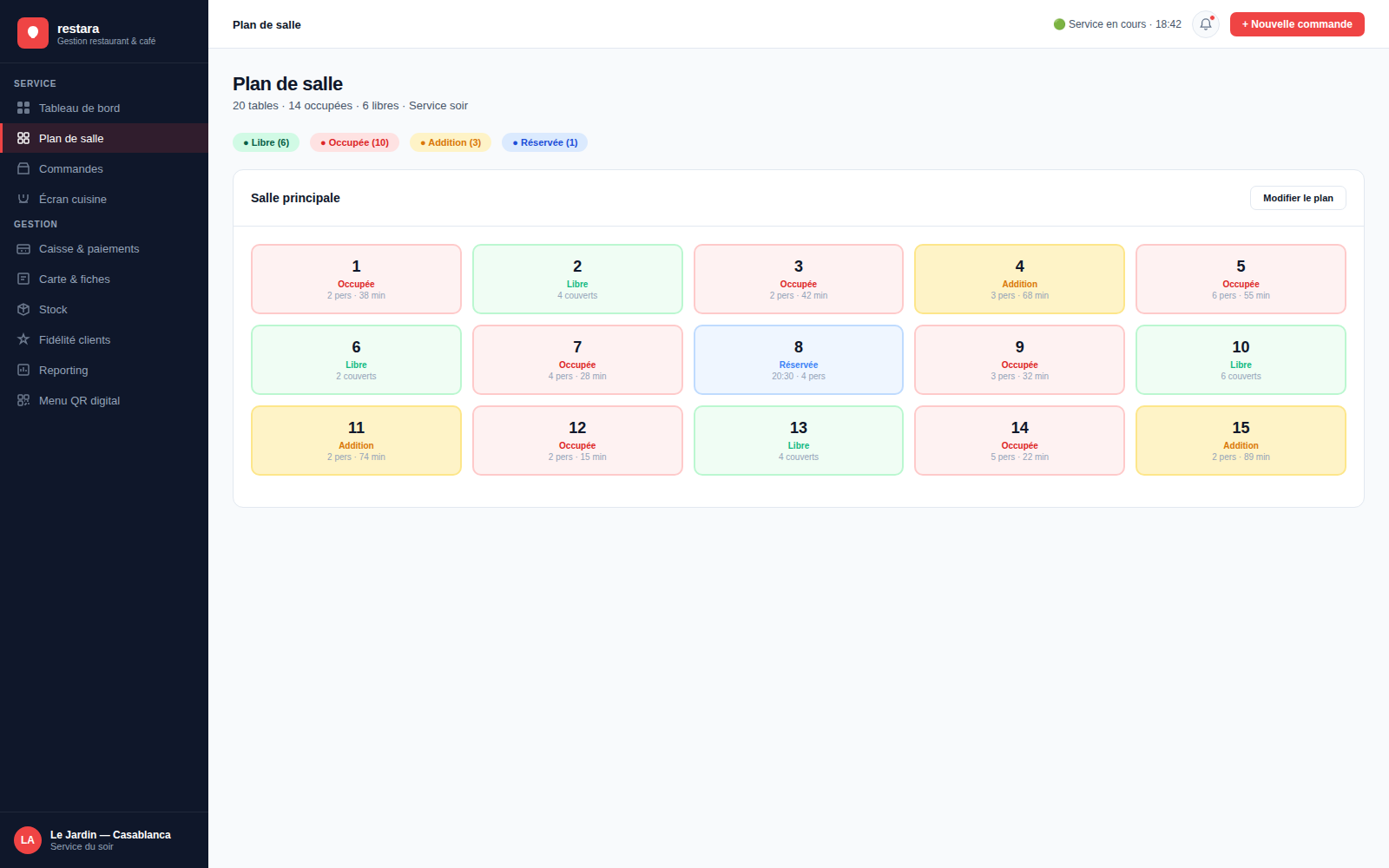Click the Tableau de bord grid icon
This screenshot has height=868, width=1389.
click(x=23, y=108)
